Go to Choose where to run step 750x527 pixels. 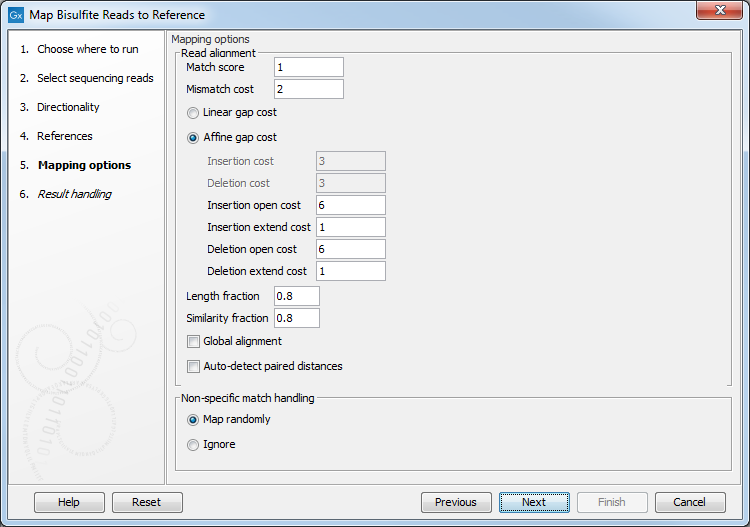[87, 49]
